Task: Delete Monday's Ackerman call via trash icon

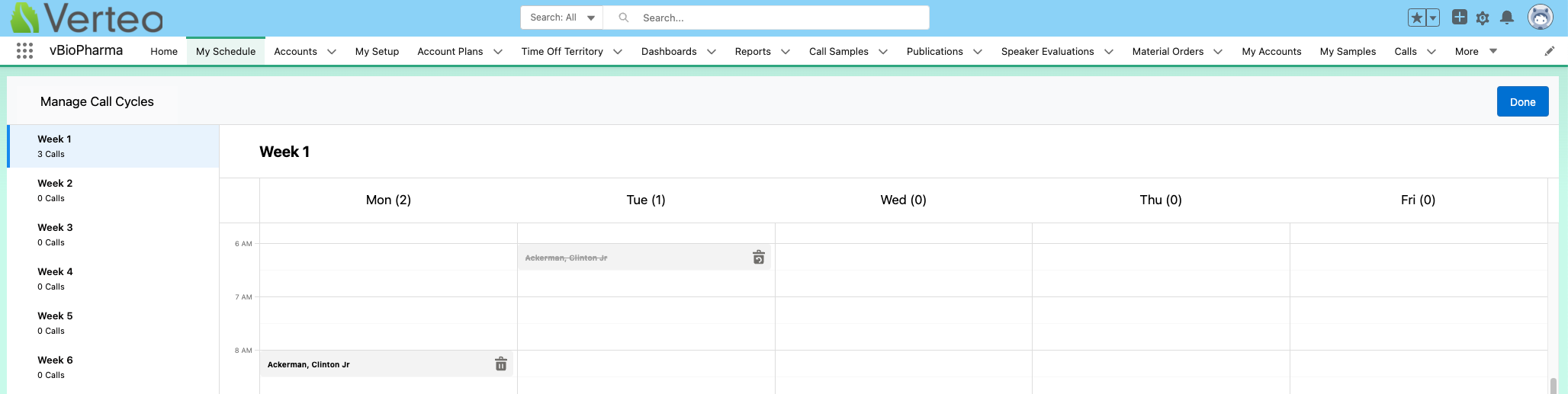Action: [x=501, y=364]
